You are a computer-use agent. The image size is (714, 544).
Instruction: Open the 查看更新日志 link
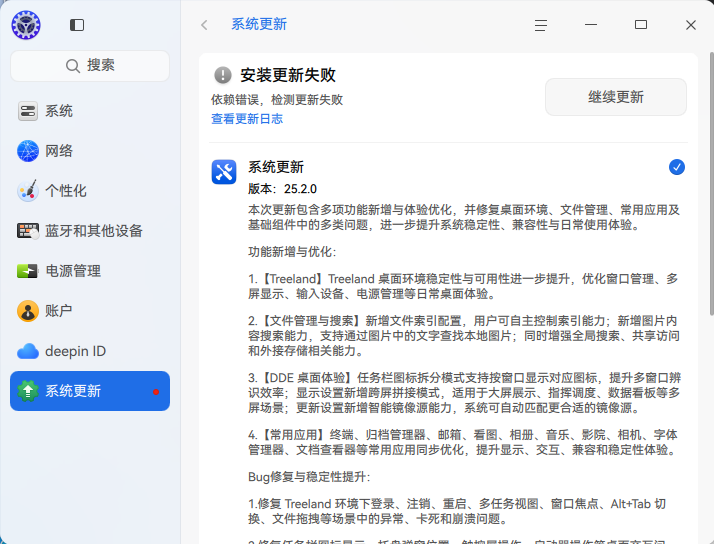pos(247,119)
